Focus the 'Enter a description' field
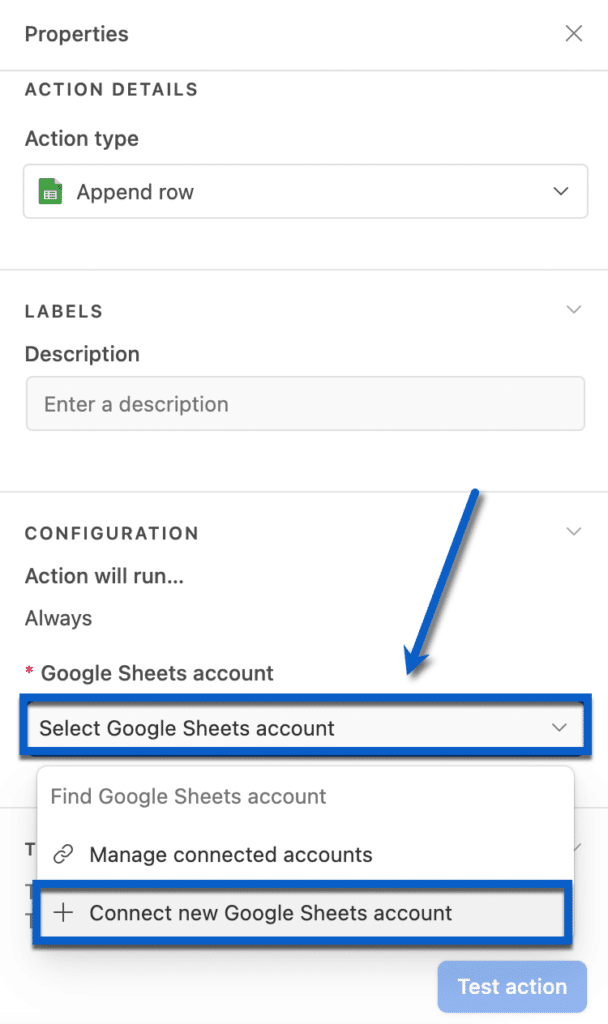This screenshot has width=608, height=1024. (305, 404)
